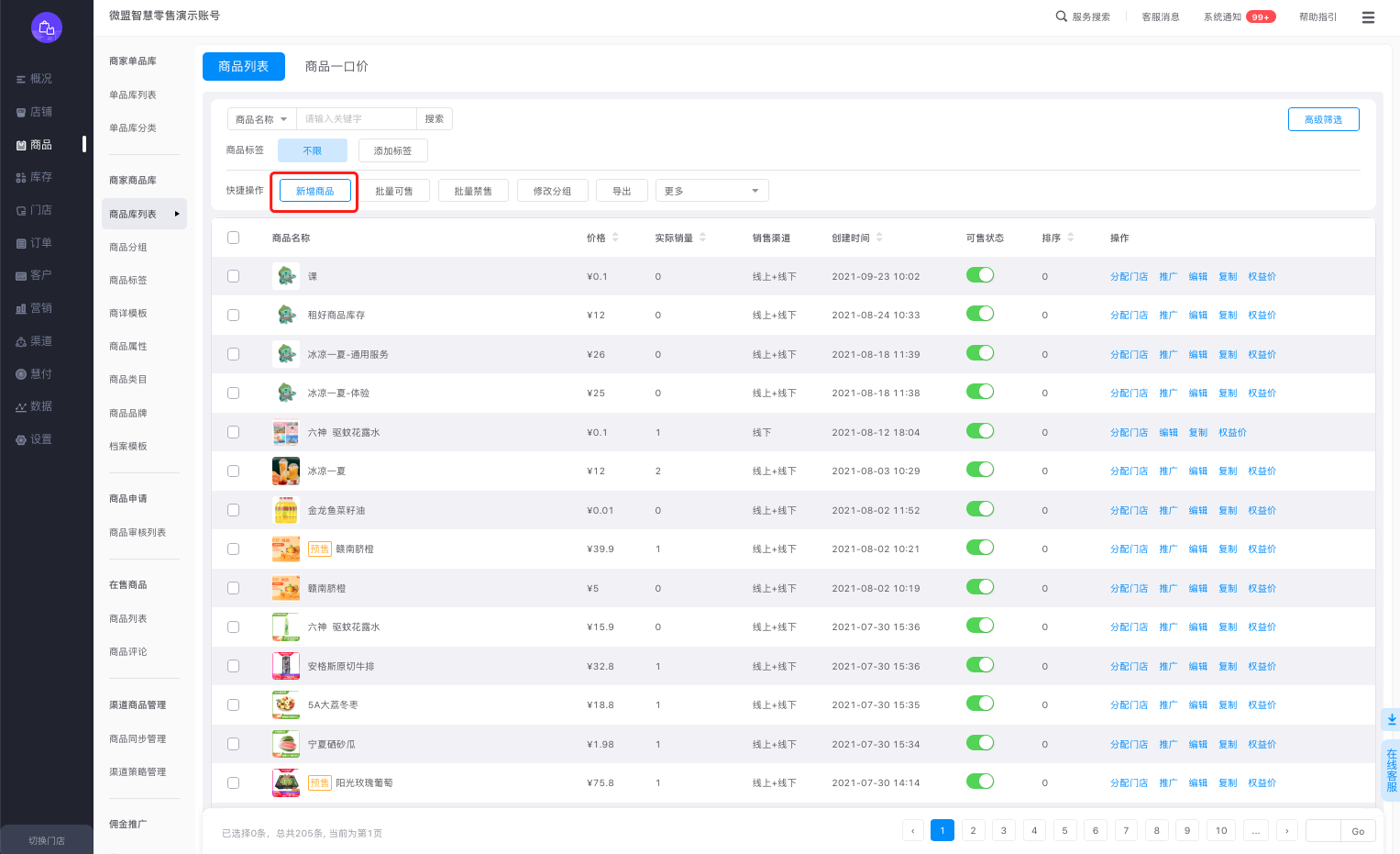Expand the 商品库列表 sidebar arrow
1400x854 pixels.
(x=177, y=214)
